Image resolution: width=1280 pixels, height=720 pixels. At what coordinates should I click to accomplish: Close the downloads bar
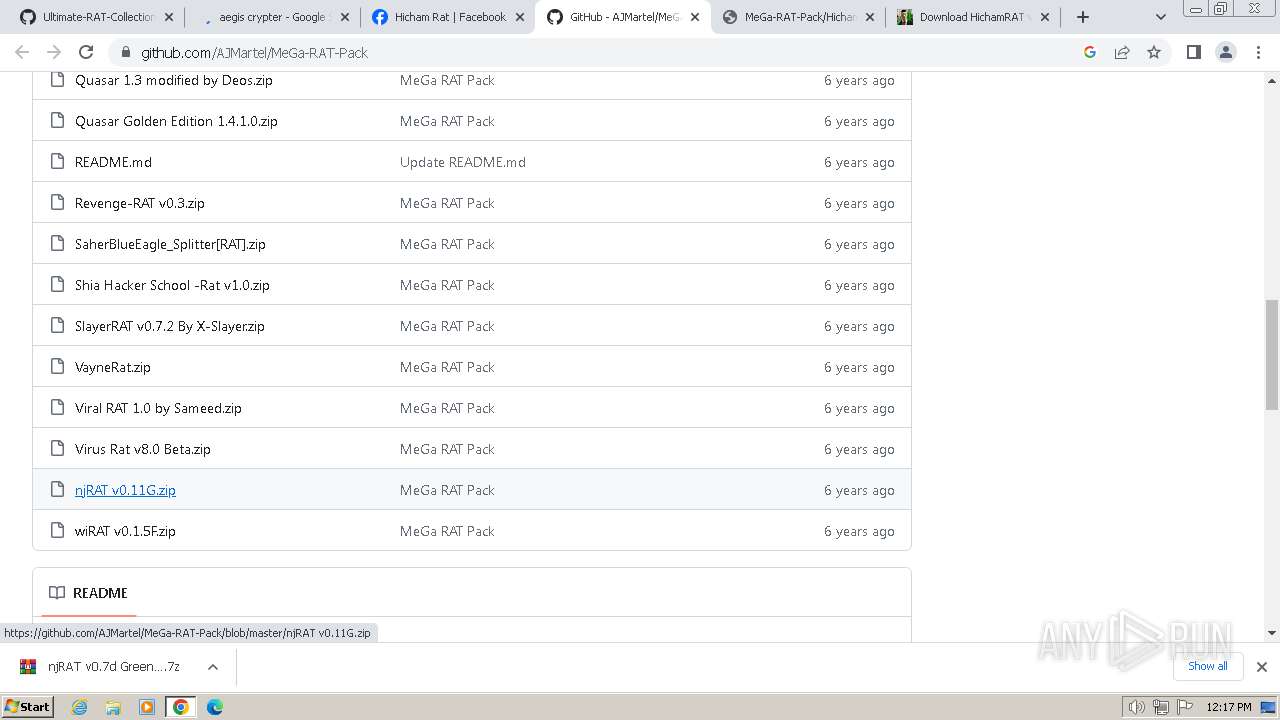pyautogui.click(x=1261, y=667)
